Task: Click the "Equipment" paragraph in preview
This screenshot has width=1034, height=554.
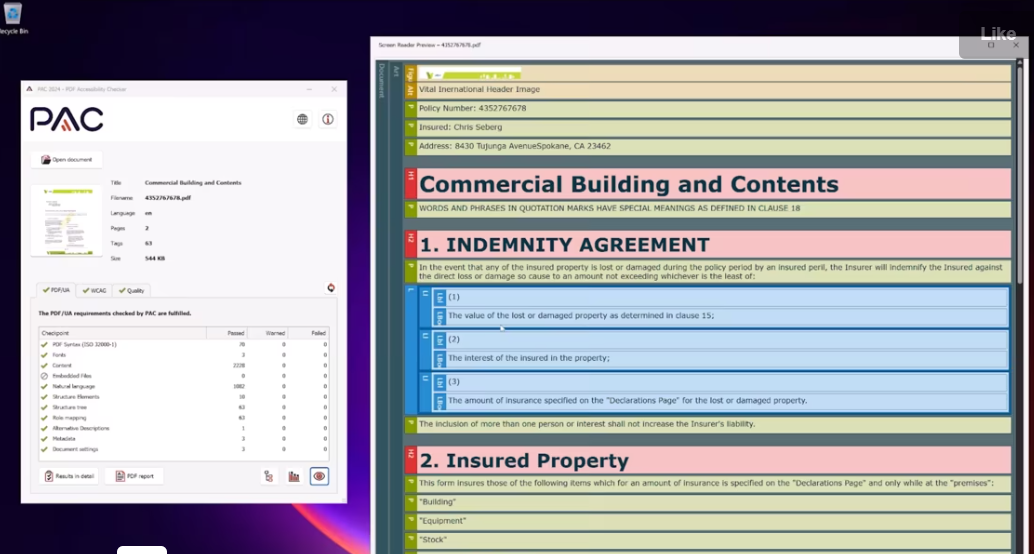Action: [x=442, y=521]
